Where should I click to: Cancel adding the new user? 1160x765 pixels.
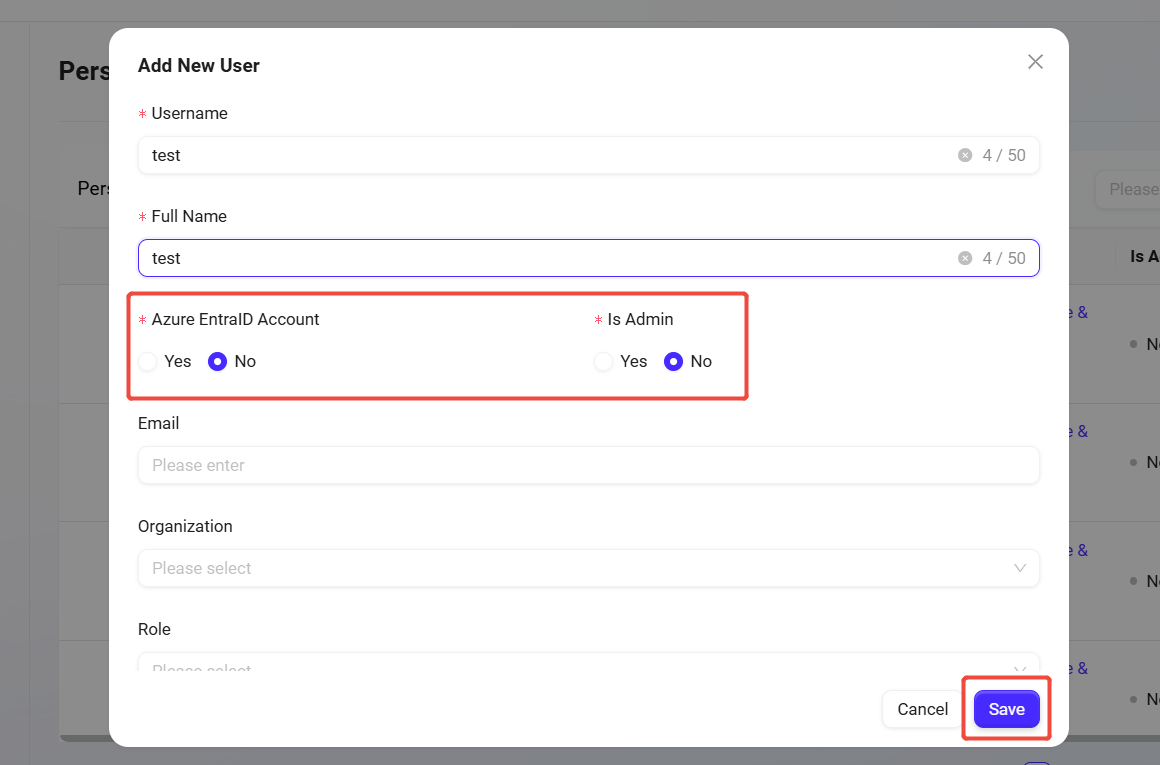pyautogui.click(x=922, y=709)
